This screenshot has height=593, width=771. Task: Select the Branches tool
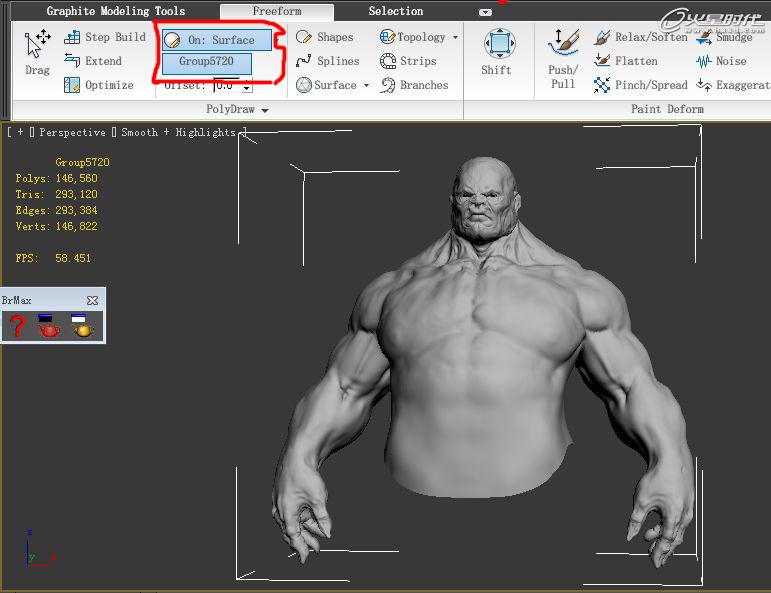click(414, 85)
